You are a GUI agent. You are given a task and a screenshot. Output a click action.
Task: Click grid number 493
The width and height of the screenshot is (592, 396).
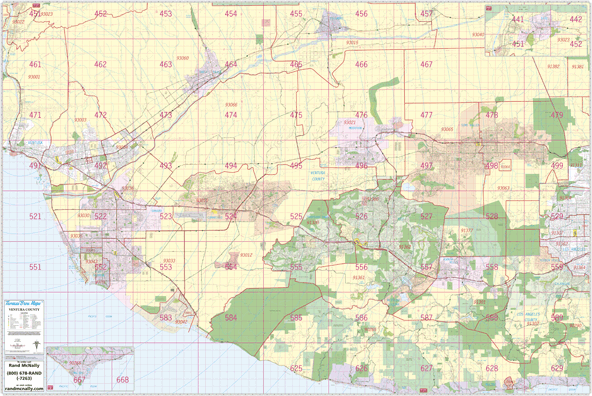click(x=166, y=165)
